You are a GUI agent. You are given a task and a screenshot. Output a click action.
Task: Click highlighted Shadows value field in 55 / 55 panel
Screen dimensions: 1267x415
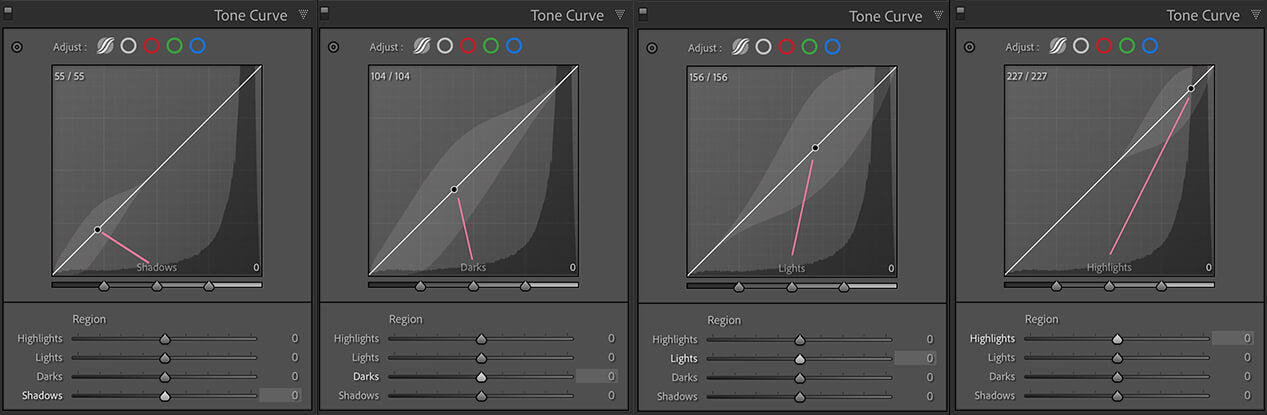pyautogui.click(x=280, y=396)
